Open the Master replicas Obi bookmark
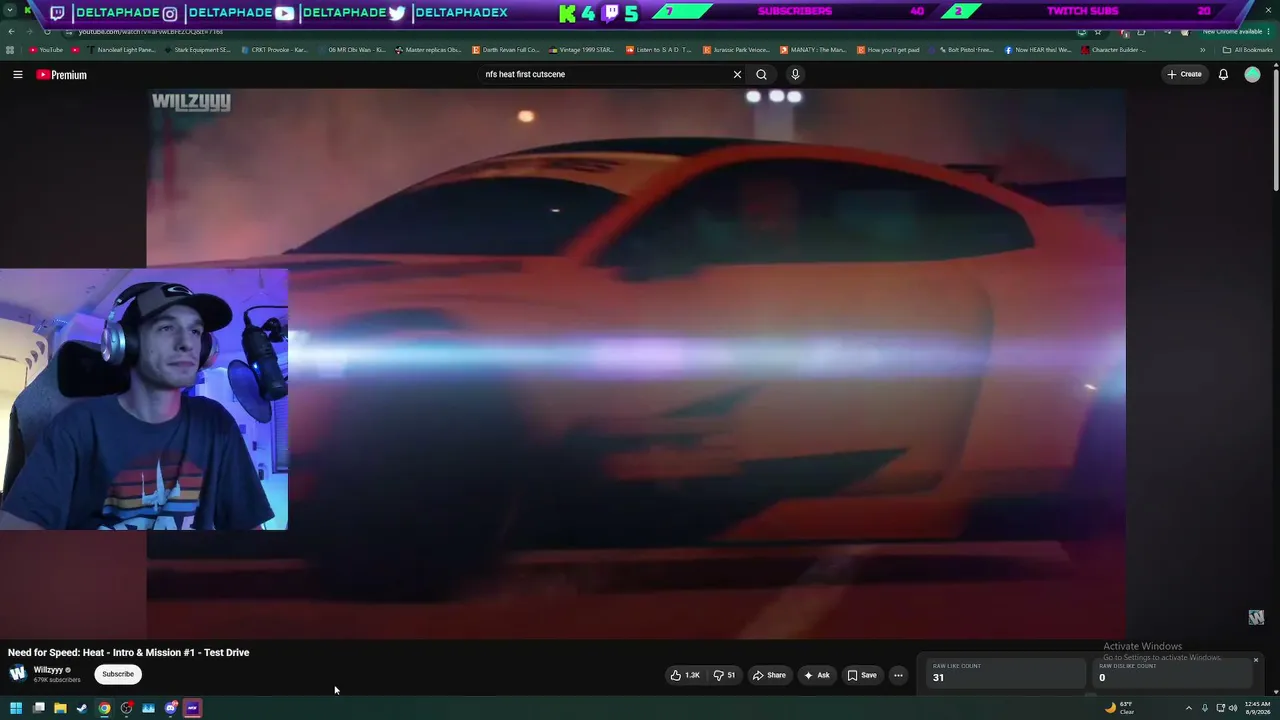The image size is (1280, 720). (x=428, y=50)
